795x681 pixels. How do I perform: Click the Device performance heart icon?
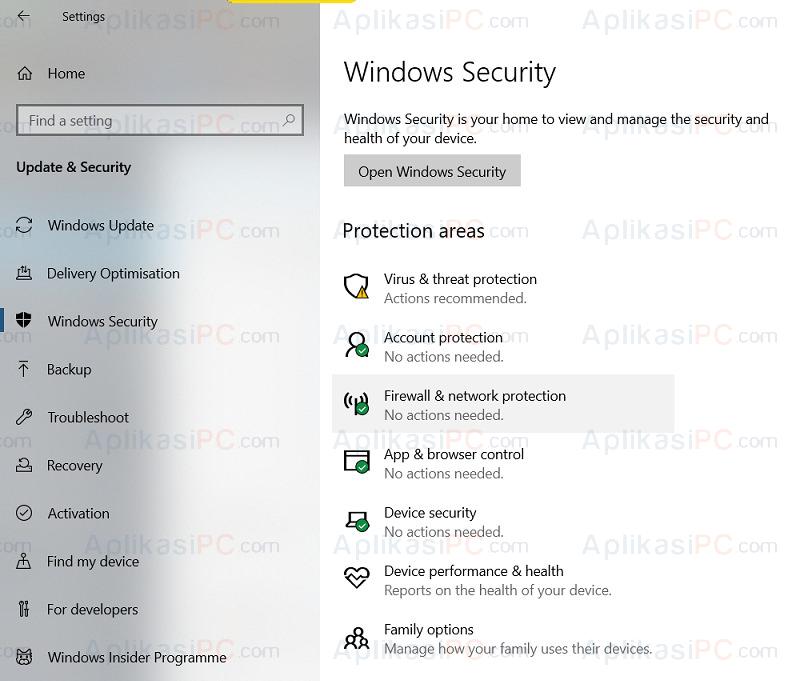click(356, 578)
